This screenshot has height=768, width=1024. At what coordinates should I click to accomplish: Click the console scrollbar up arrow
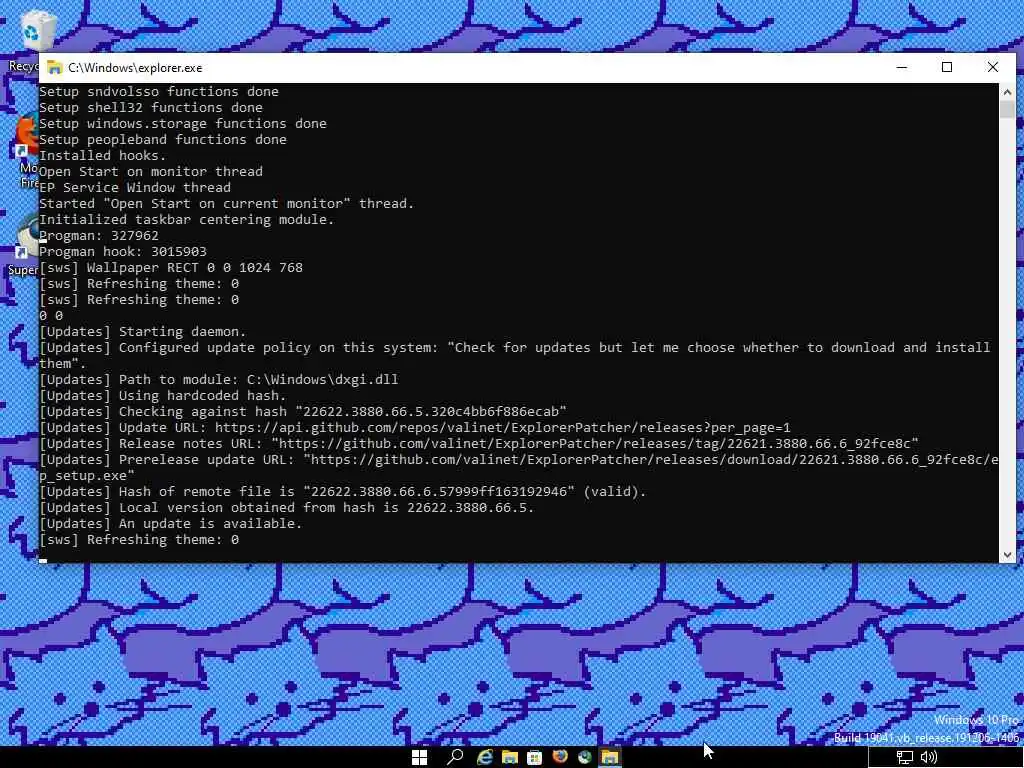pyautogui.click(x=1007, y=91)
